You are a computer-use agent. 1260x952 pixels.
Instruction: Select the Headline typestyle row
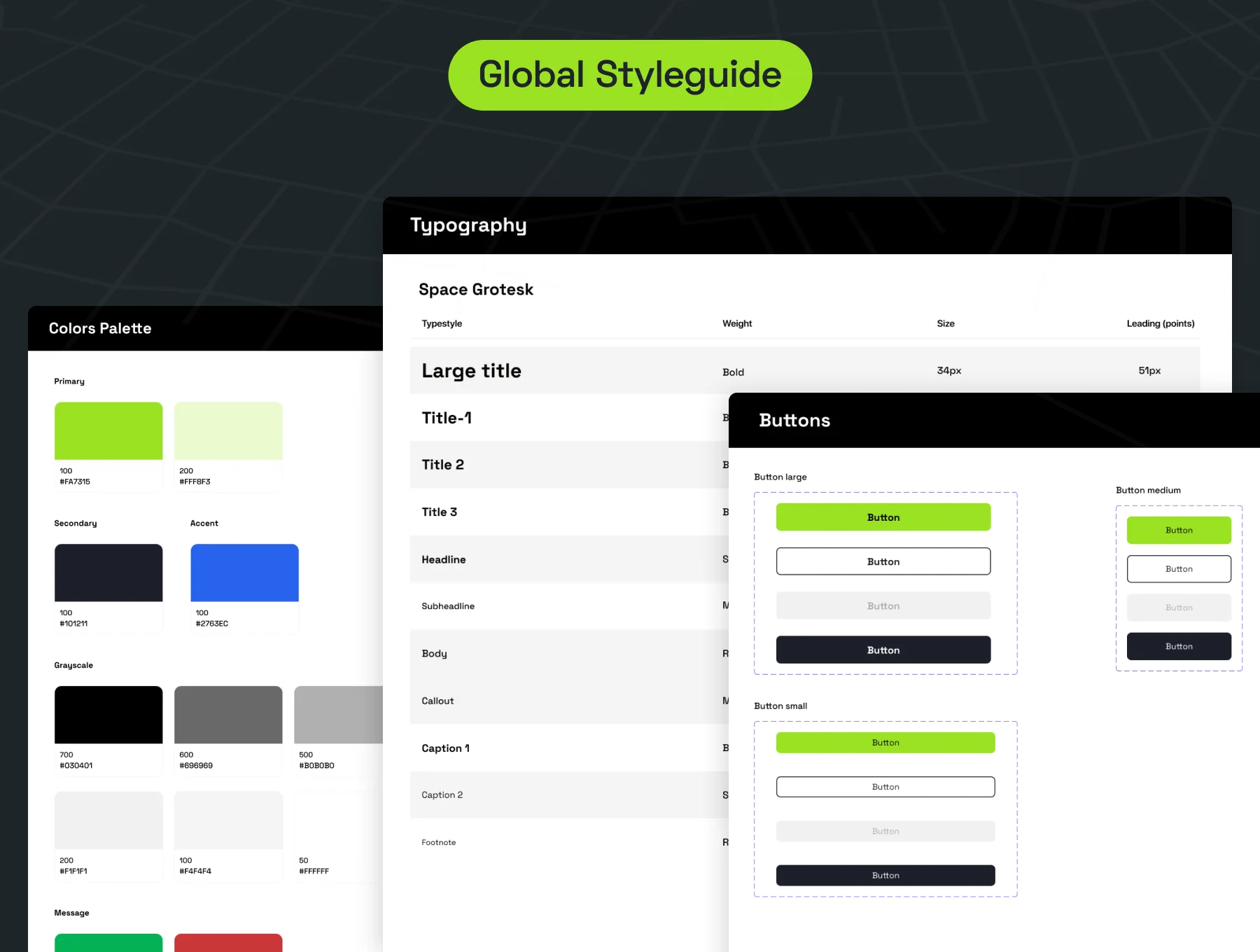click(x=569, y=559)
